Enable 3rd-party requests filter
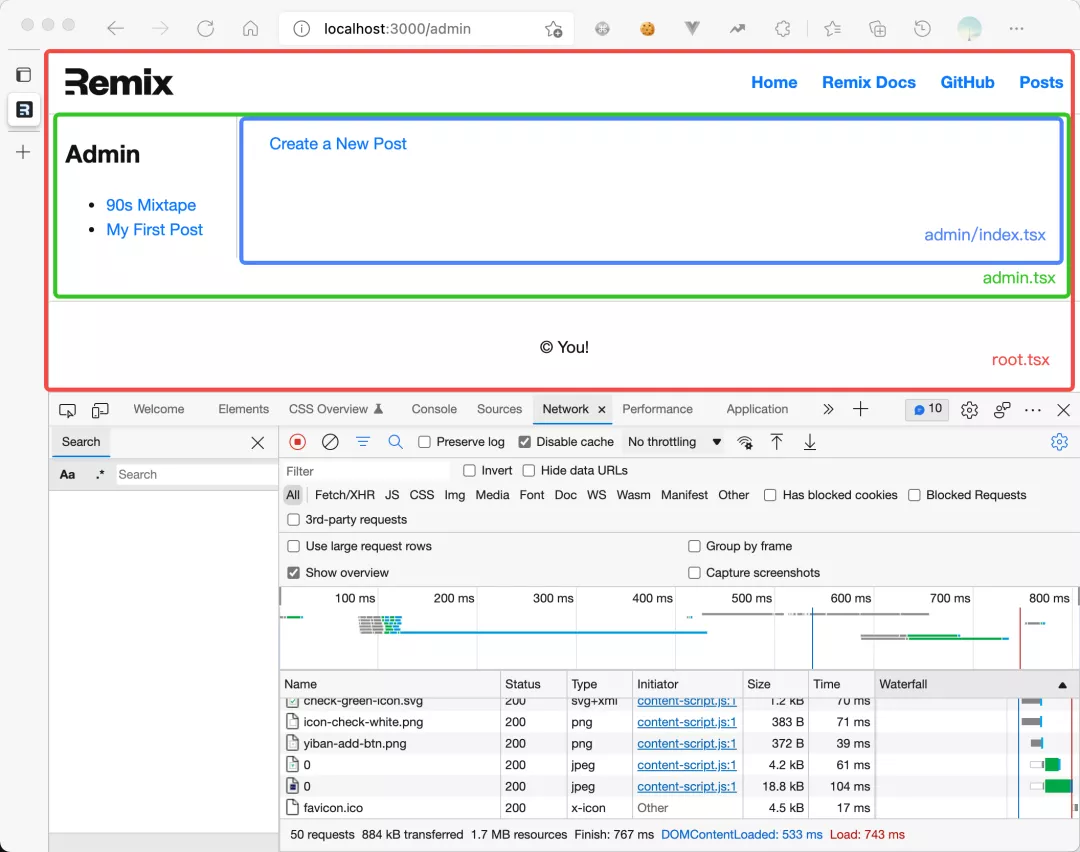This screenshot has height=852, width=1080. point(293,519)
